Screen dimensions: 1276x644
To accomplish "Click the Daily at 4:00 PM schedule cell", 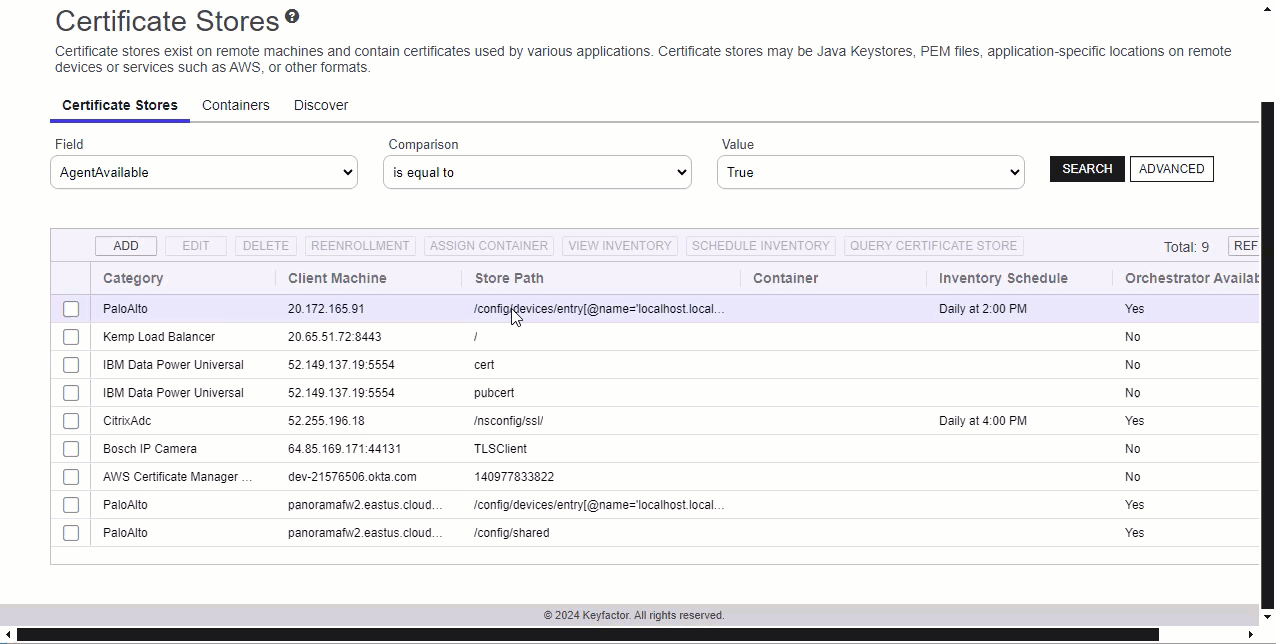I will 983,421.
